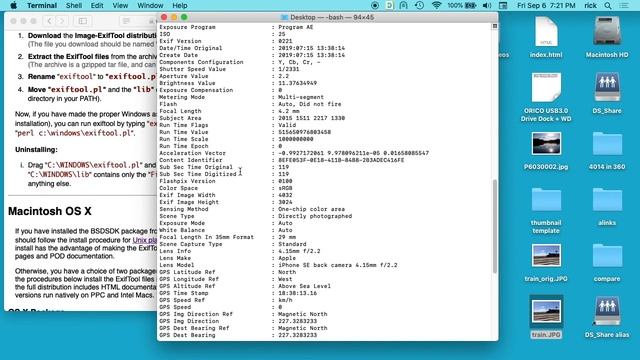Click the battery status indicator
The image size is (640, 360).
tap(462, 5)
